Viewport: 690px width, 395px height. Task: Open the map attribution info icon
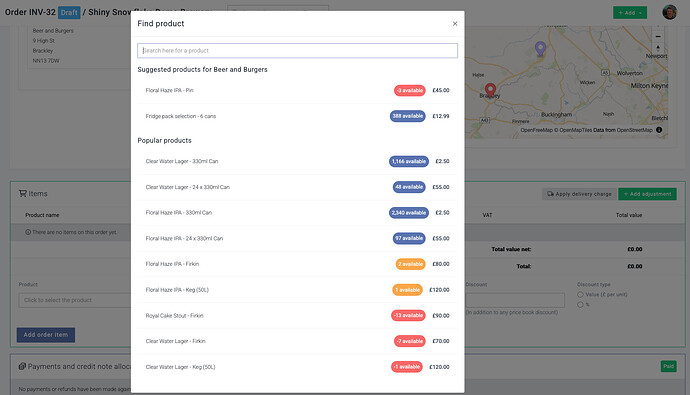coord(659,130)
